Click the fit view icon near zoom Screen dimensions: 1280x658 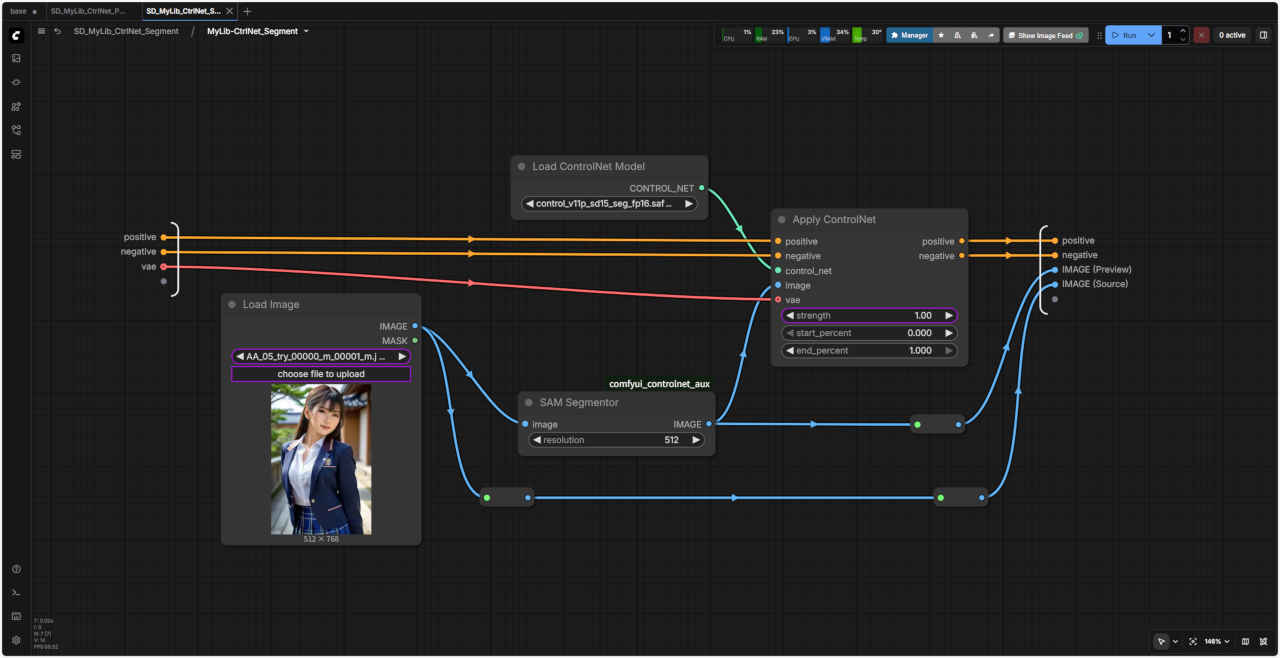coord(1193,641)
